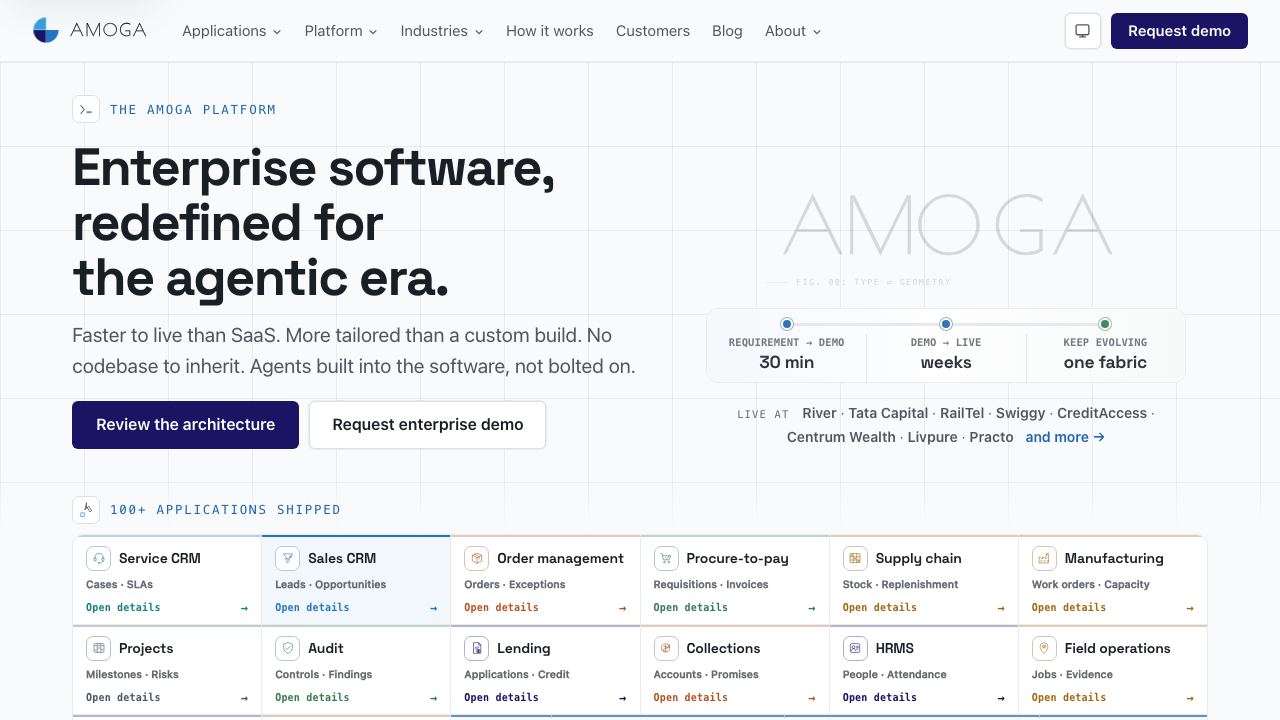This screenshot has height=720, width=1280.
Task: Click the Procure-to-pay cart icon
Action: 665,558
